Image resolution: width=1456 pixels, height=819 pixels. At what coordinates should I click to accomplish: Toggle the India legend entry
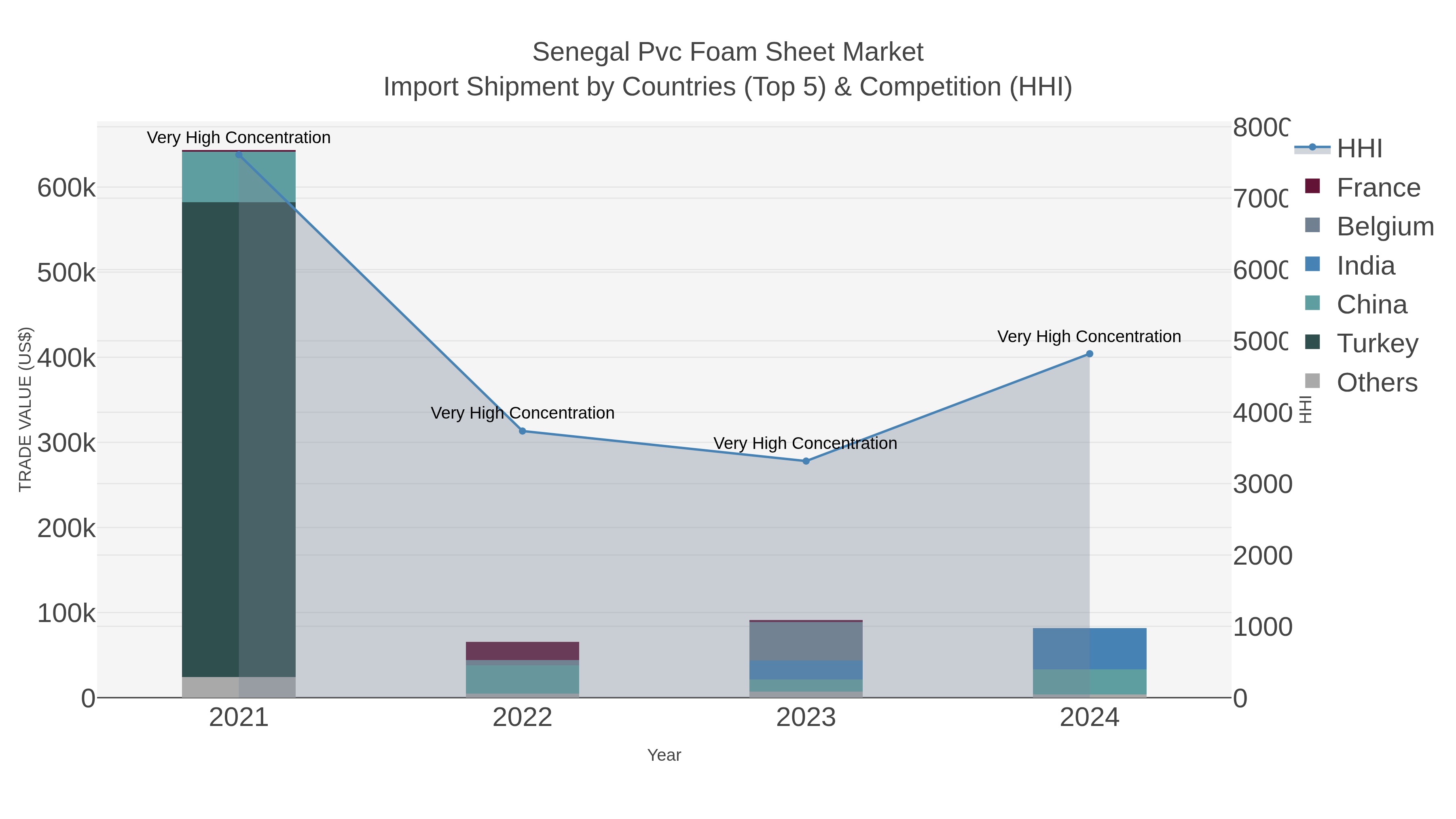1350,265
